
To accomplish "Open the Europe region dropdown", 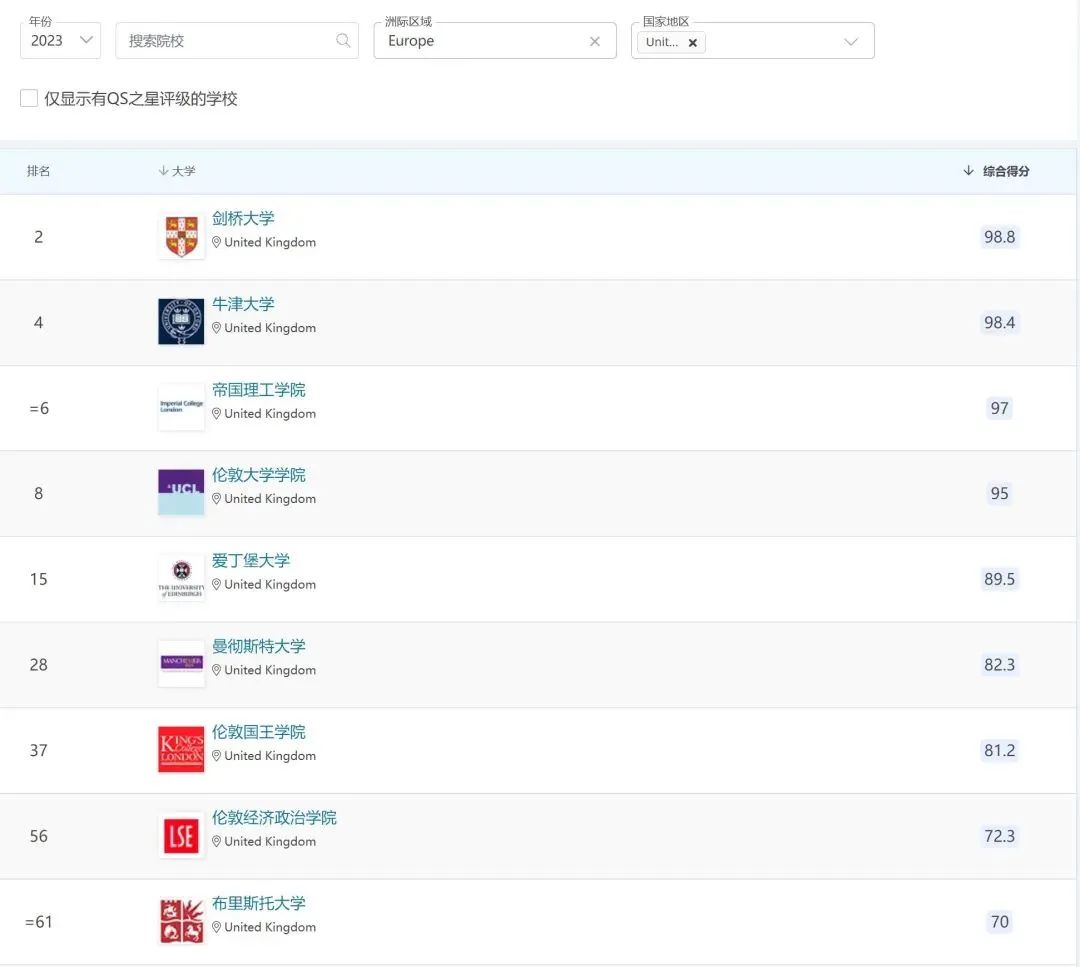I will (495, 41).
